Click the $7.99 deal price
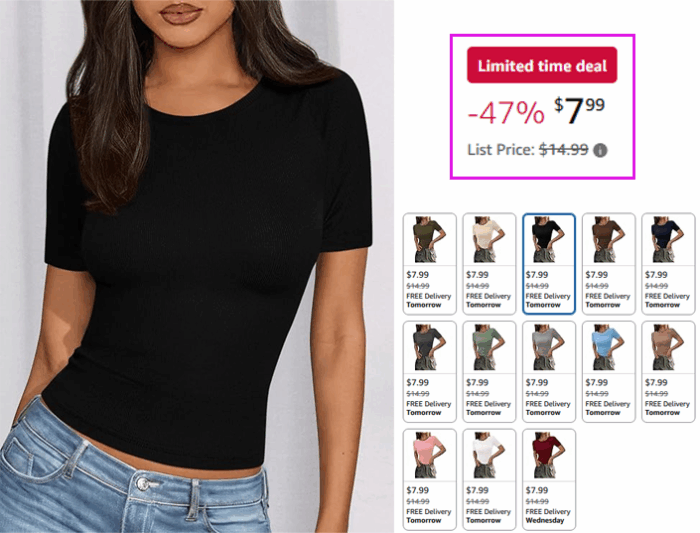The image size is (700, 533). pyautogui.click(x=579, y=110)
